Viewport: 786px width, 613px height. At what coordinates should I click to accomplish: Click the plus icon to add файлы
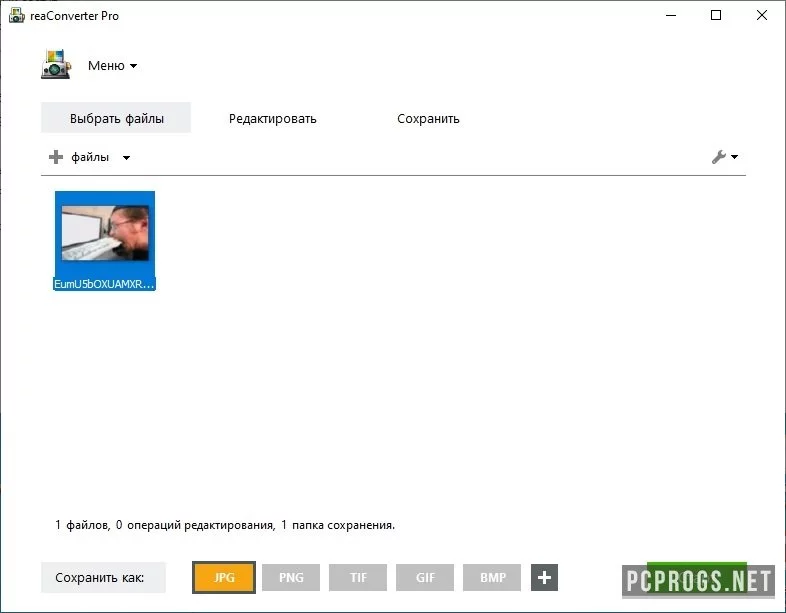(x=56, y=157)
